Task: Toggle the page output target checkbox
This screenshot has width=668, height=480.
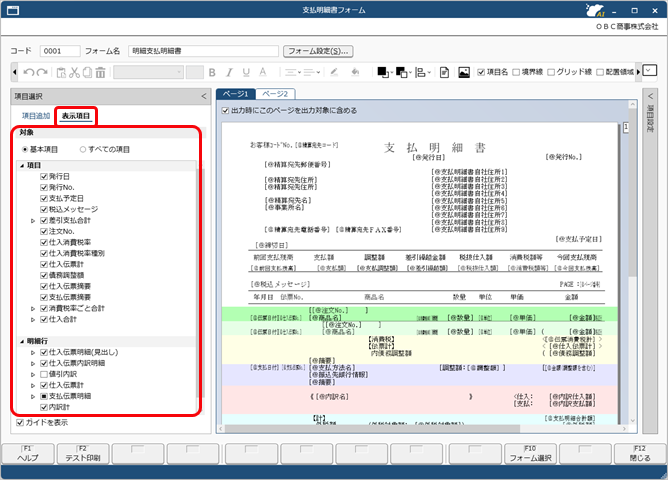Action: (226, 111)
